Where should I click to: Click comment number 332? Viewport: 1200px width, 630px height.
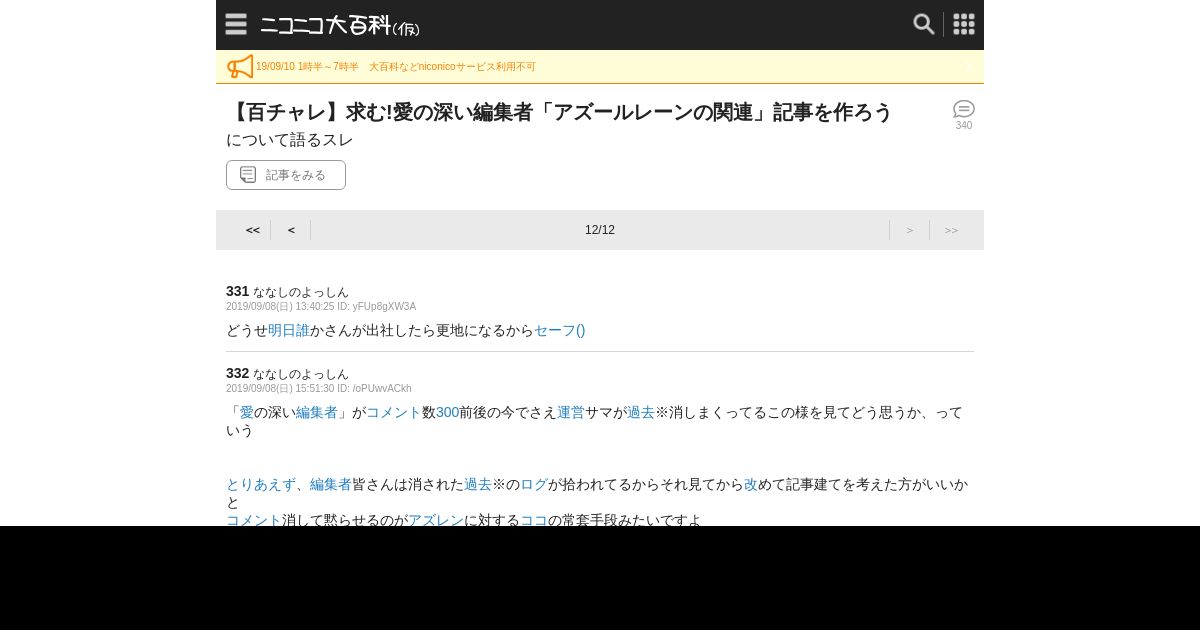point(237,373)
